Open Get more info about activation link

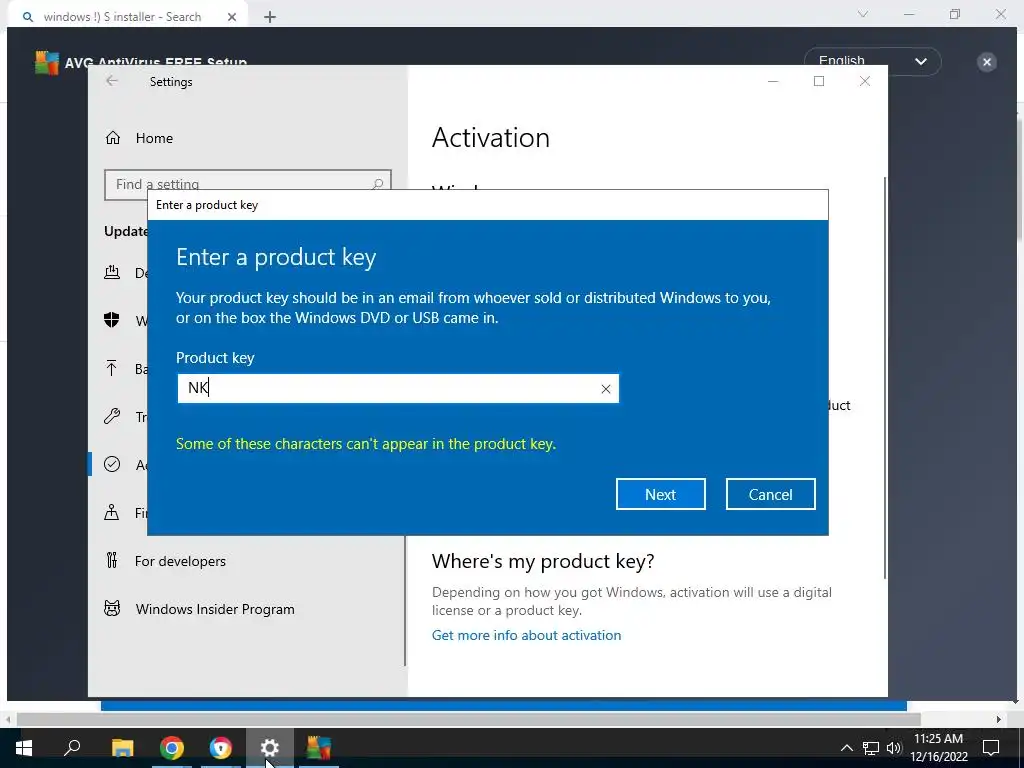coord(526,635)
